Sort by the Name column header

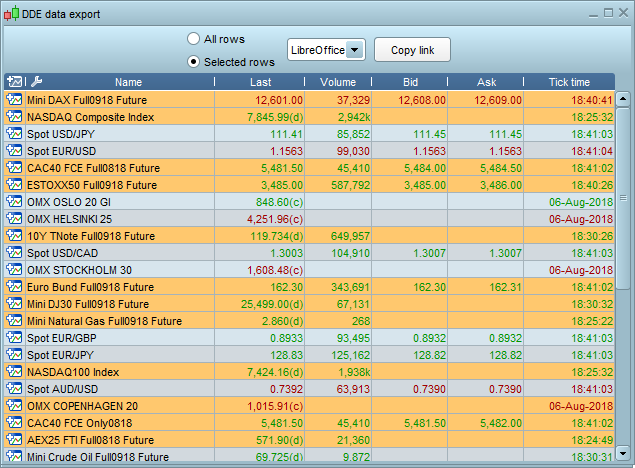click(x=128, y=82)
